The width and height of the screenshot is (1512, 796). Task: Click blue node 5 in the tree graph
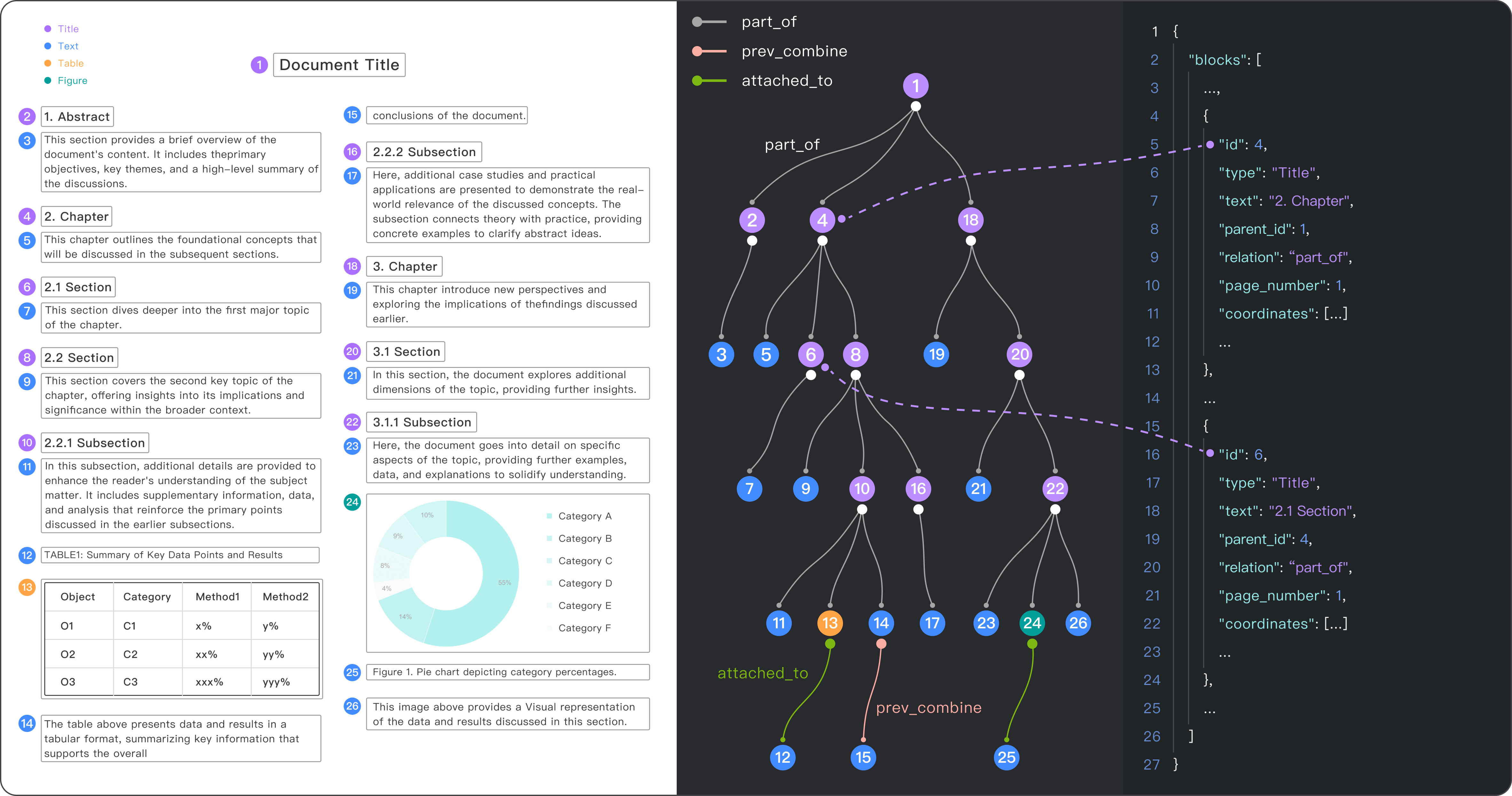[x=766, y=354]
